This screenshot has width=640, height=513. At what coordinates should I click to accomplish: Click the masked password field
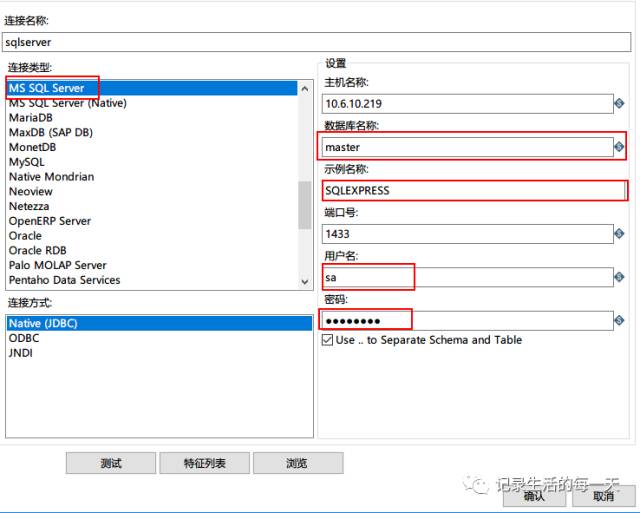468,321
